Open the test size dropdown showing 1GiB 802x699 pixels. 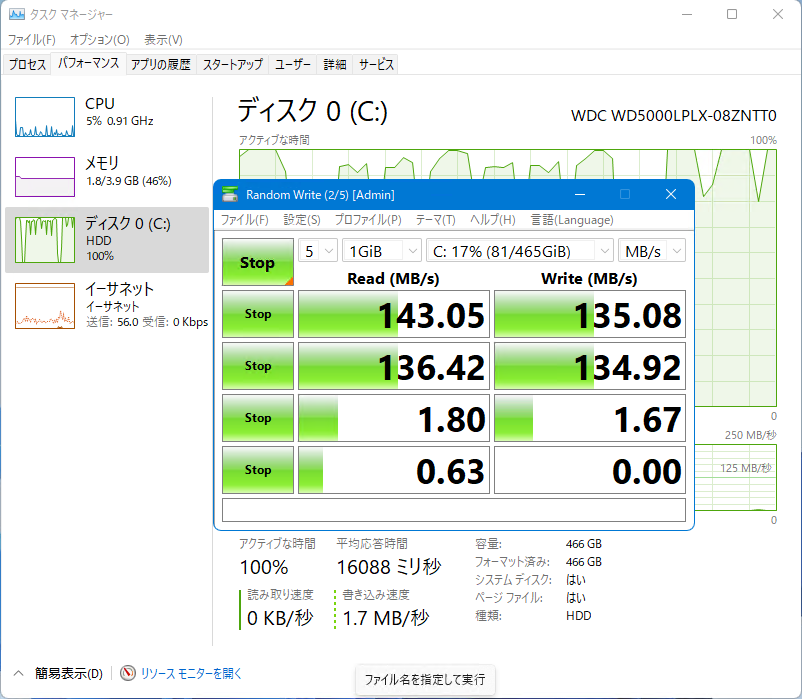[382, 251]
